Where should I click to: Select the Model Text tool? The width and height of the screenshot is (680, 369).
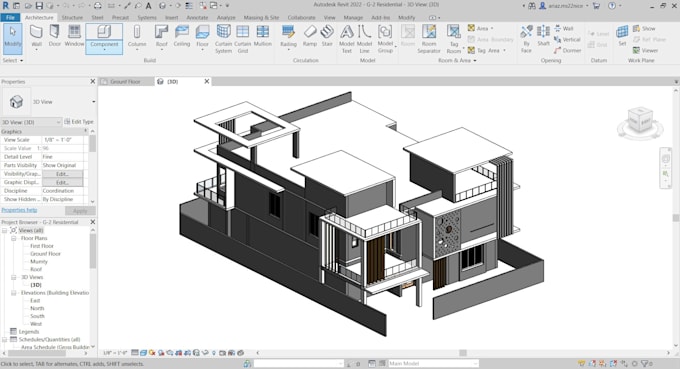coord(347,39)
